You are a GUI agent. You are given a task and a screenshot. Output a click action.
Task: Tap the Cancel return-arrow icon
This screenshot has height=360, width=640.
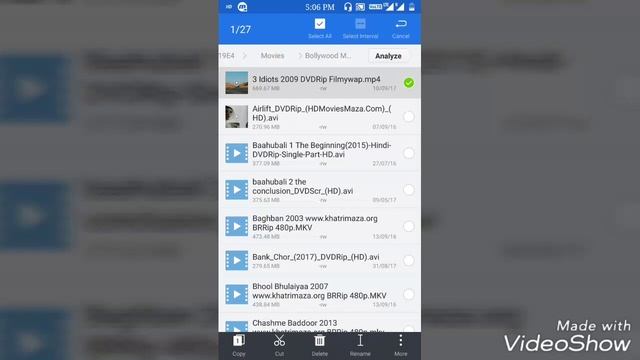[401, 24]
